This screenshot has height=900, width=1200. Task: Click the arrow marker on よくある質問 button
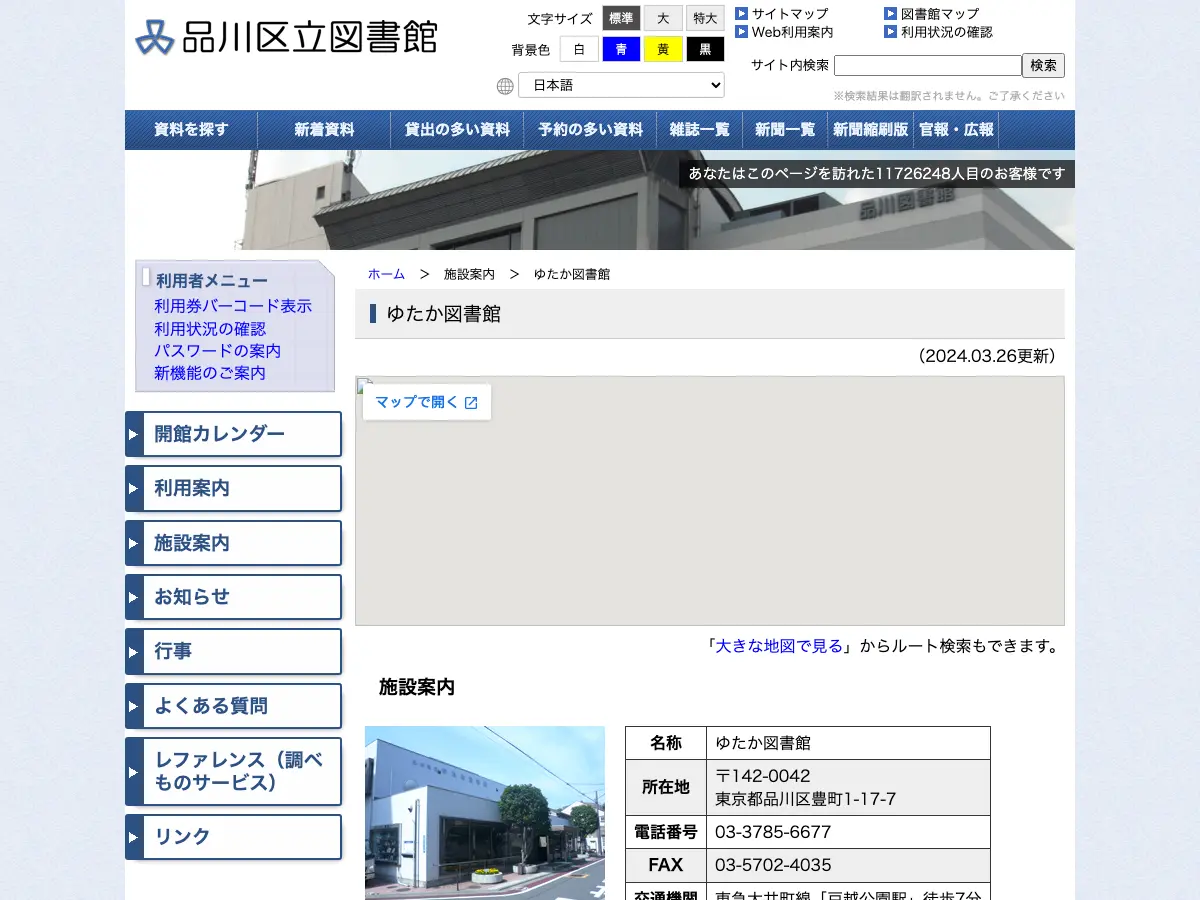tap(133, 706)
